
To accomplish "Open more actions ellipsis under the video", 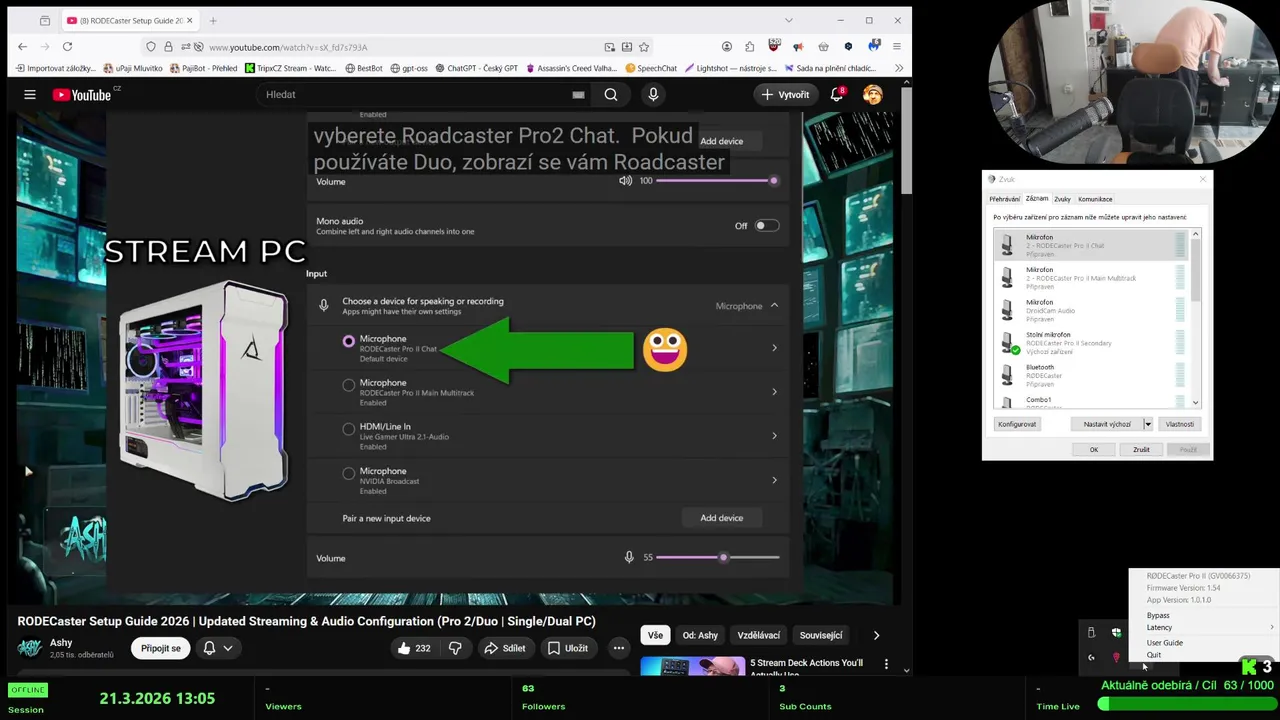I will [x=619, y=648].
